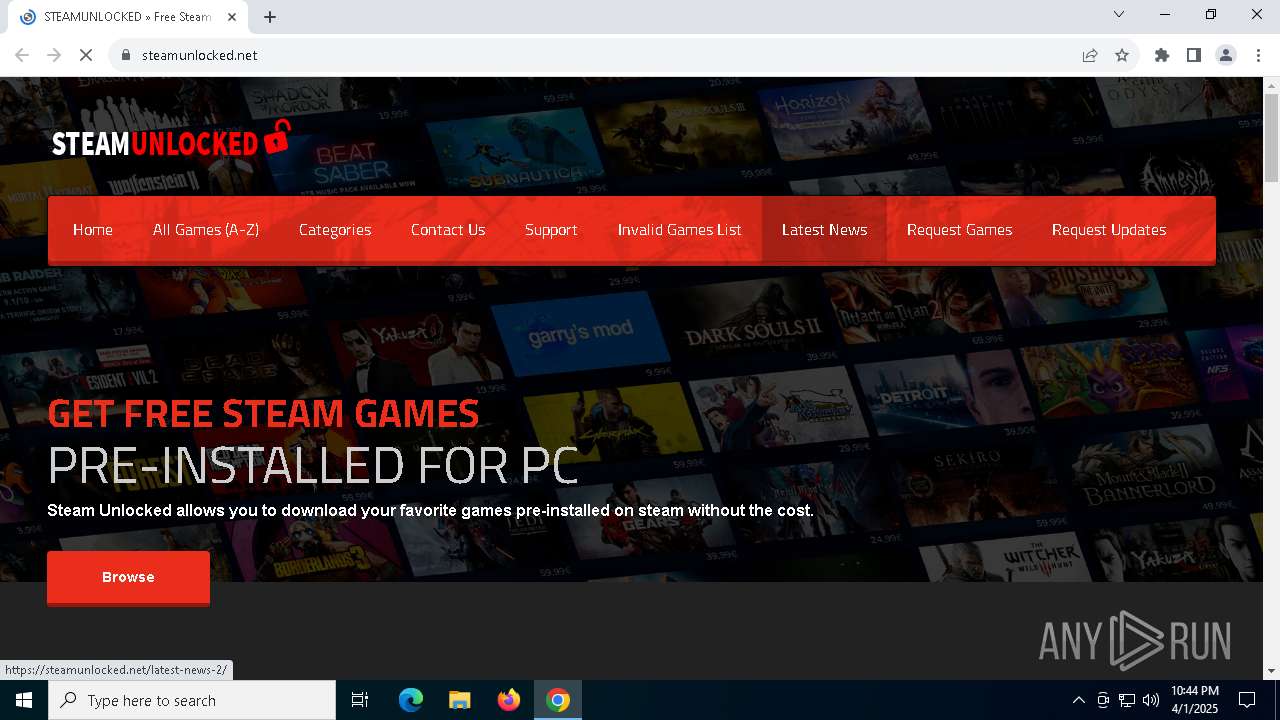Show hidden system tray icons
Viewport: 1280px width, 720px height.
1078,700
